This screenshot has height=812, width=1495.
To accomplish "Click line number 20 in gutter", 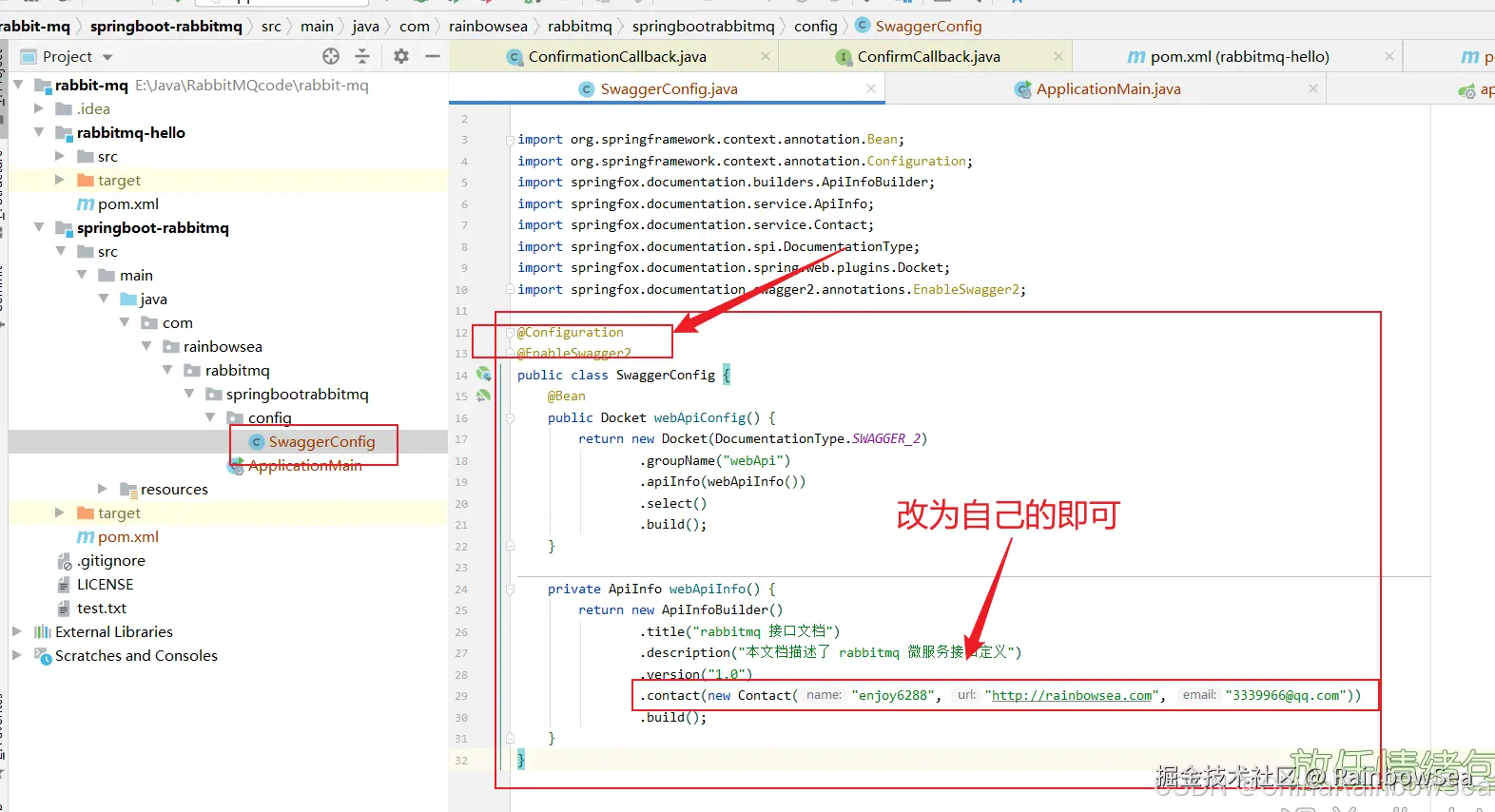I will coord(461,503).
